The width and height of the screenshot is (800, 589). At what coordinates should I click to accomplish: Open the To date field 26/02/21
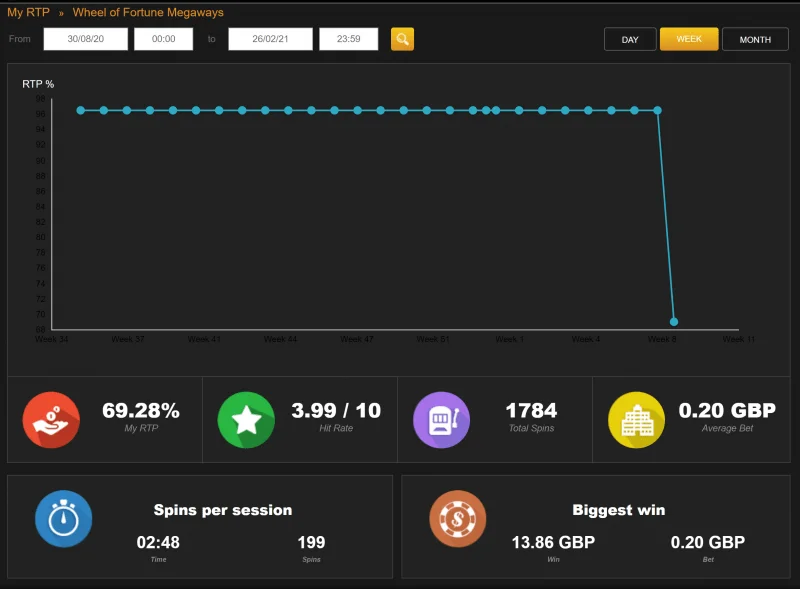click(270, 39)
